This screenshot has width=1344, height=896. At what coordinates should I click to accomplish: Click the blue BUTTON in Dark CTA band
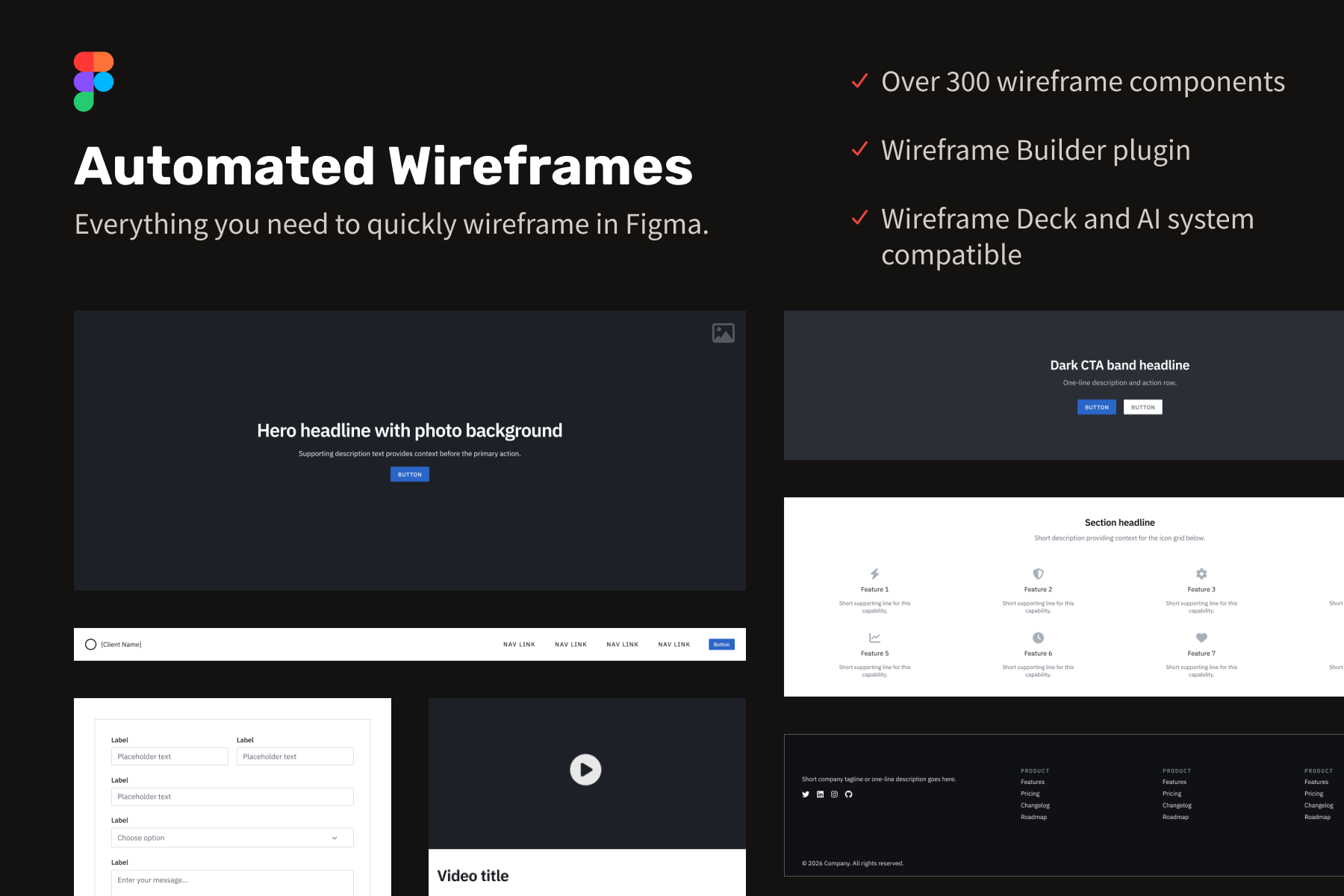1097,407
